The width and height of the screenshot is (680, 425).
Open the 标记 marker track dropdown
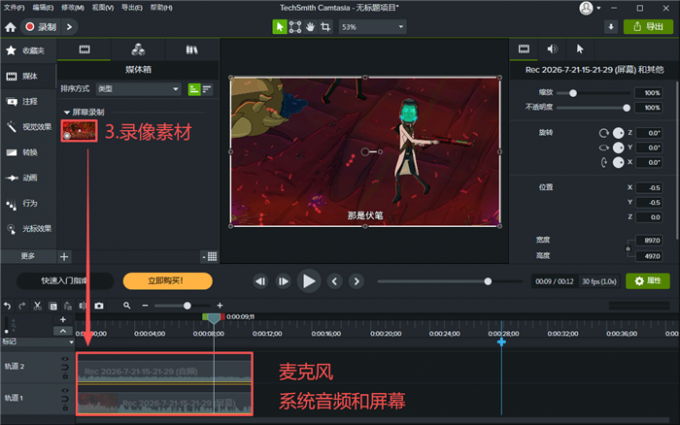pos(72,342)
